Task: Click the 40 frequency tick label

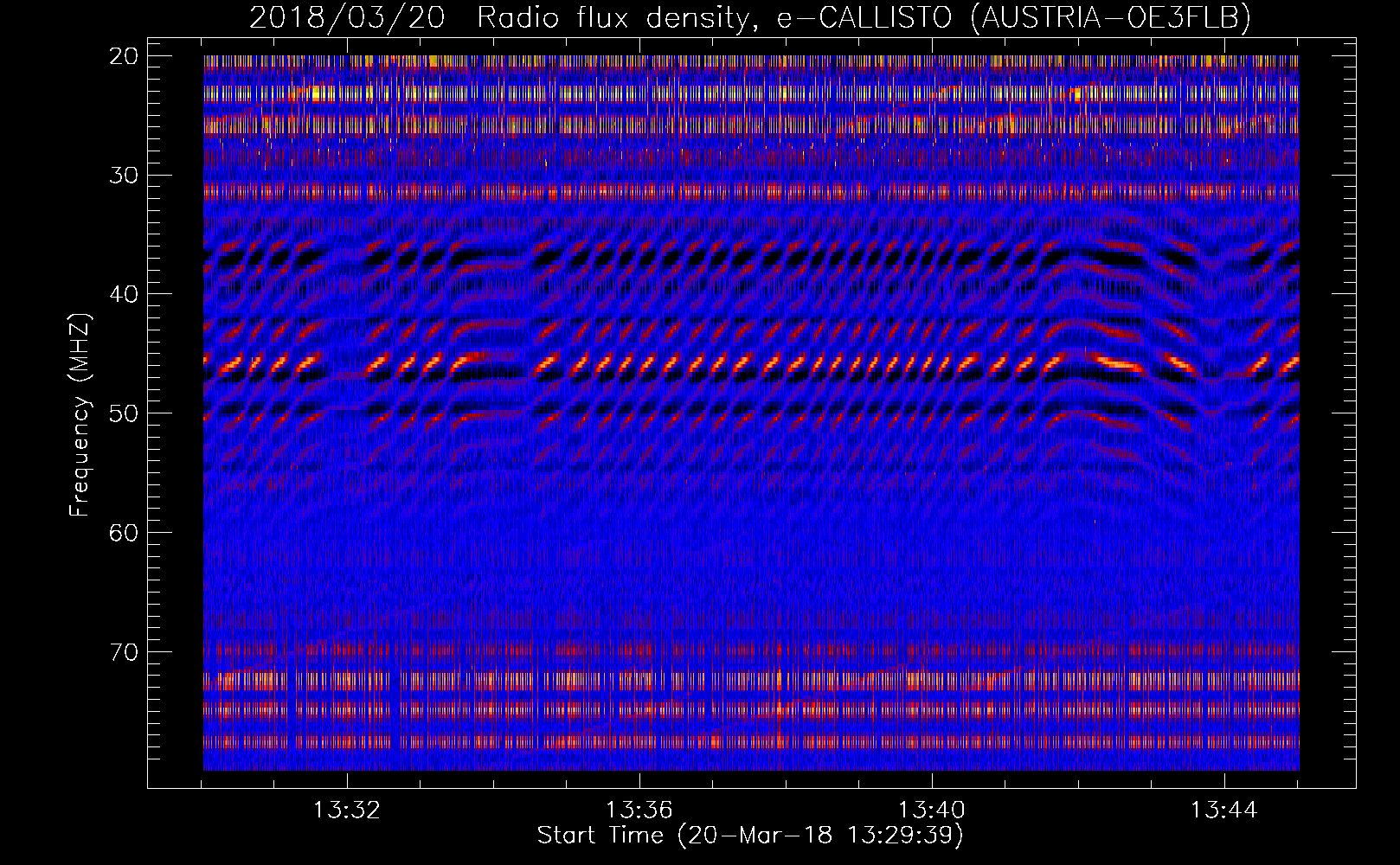Action: coord(125,294)
